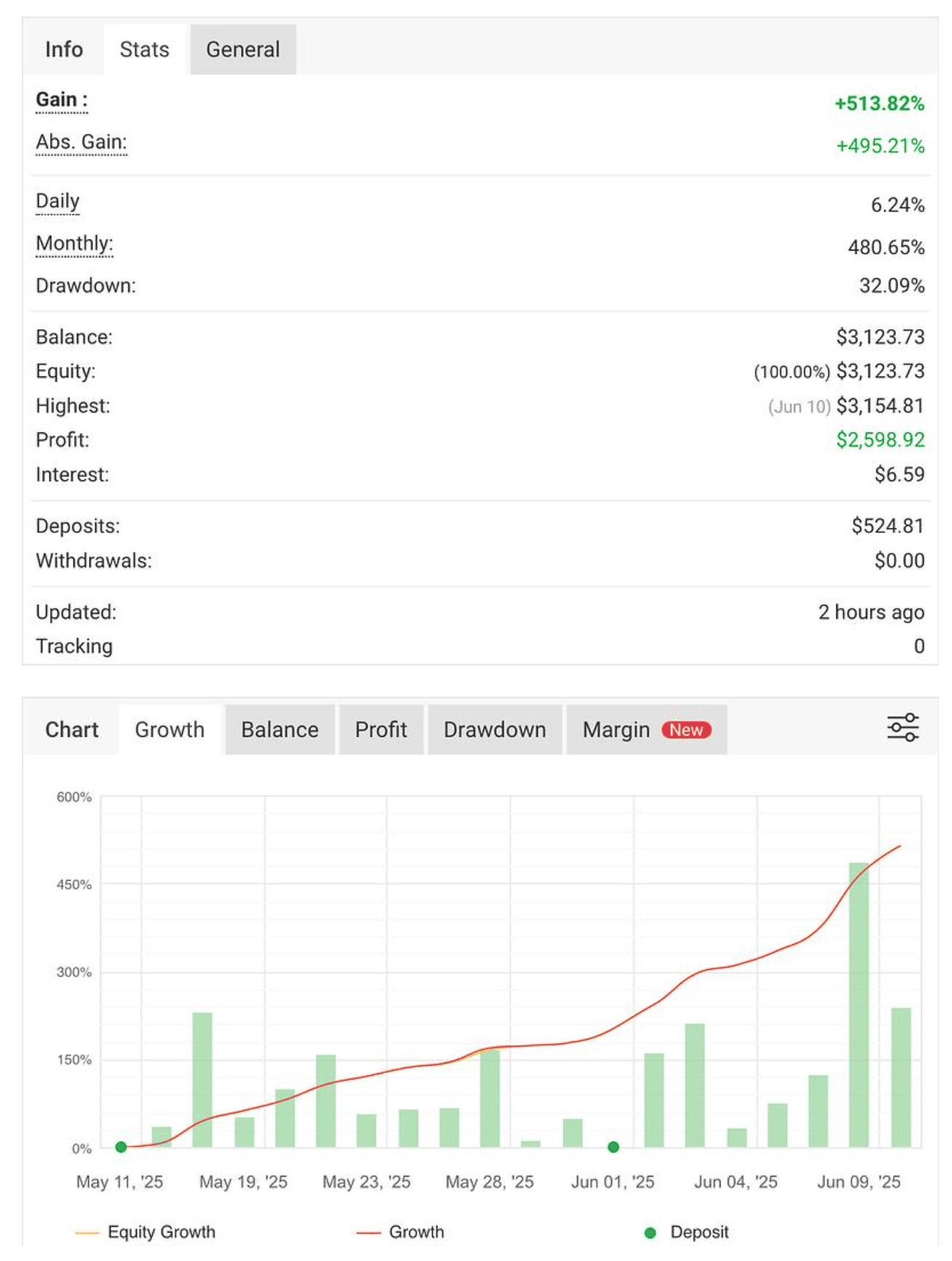Viewport: 952px width, 1261px height.
Task: Click the underlined Monthly label
Action: [74, 243]
